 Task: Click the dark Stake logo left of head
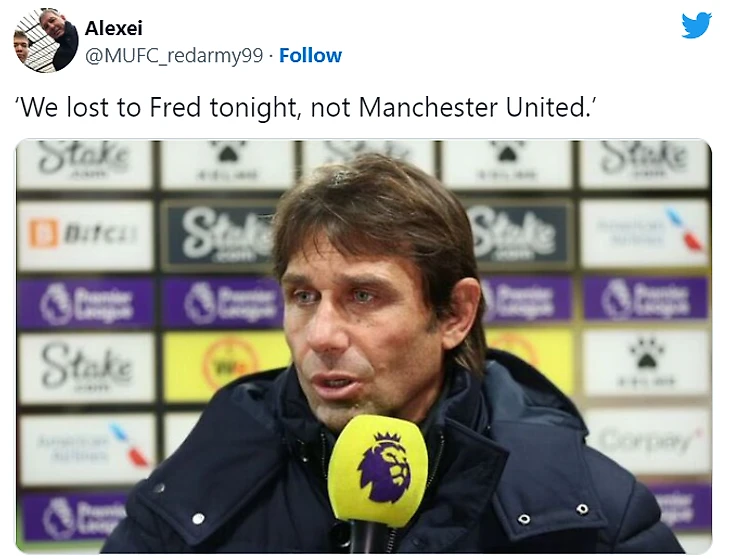pyautogui.click(x=220, y=234)
